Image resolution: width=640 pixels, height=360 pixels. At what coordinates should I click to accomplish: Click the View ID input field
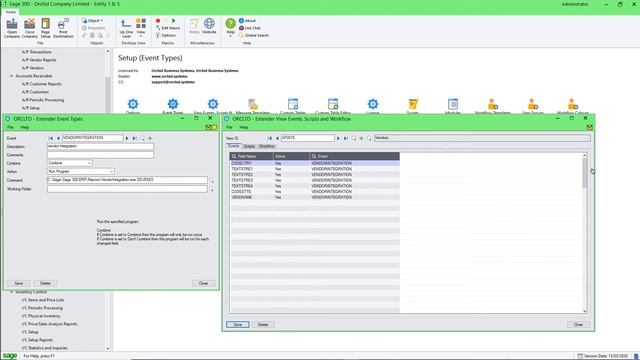click(307, 138)
